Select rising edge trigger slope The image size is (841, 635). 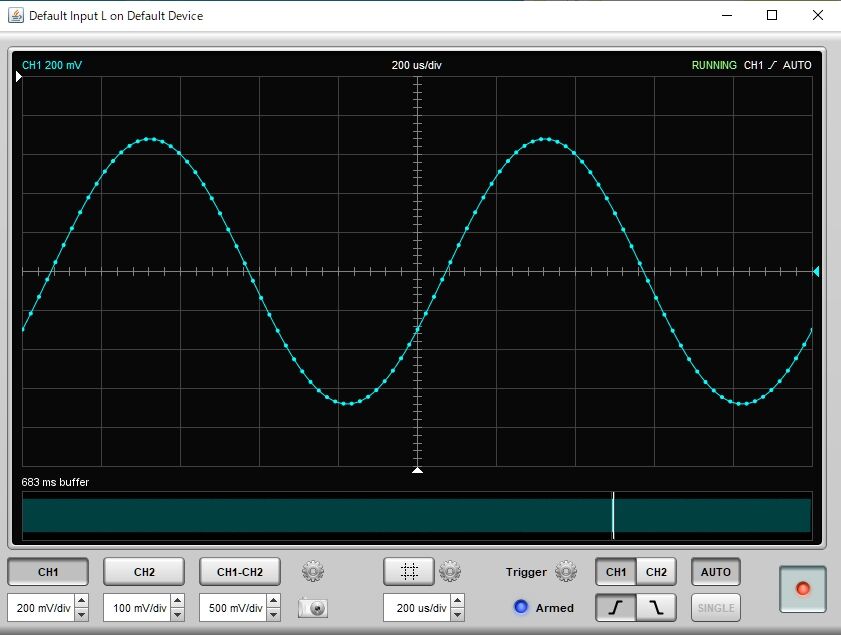(x=616, y=608)
